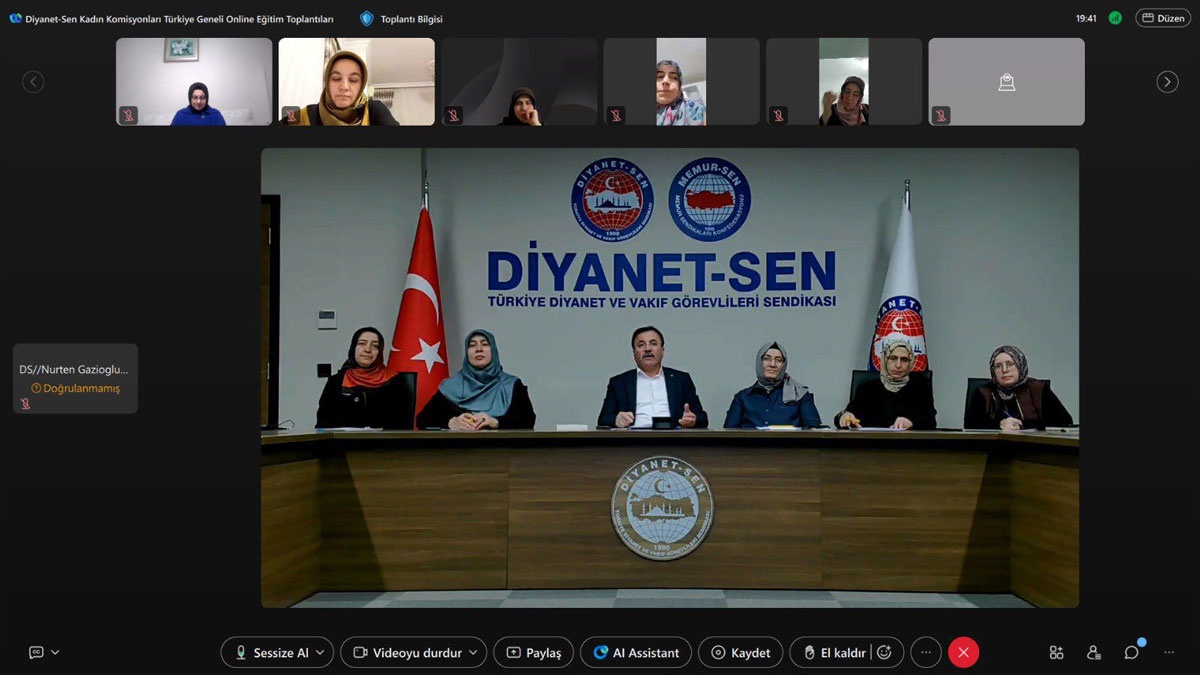Click the Paylaş share button

click(x=534, y=653)
